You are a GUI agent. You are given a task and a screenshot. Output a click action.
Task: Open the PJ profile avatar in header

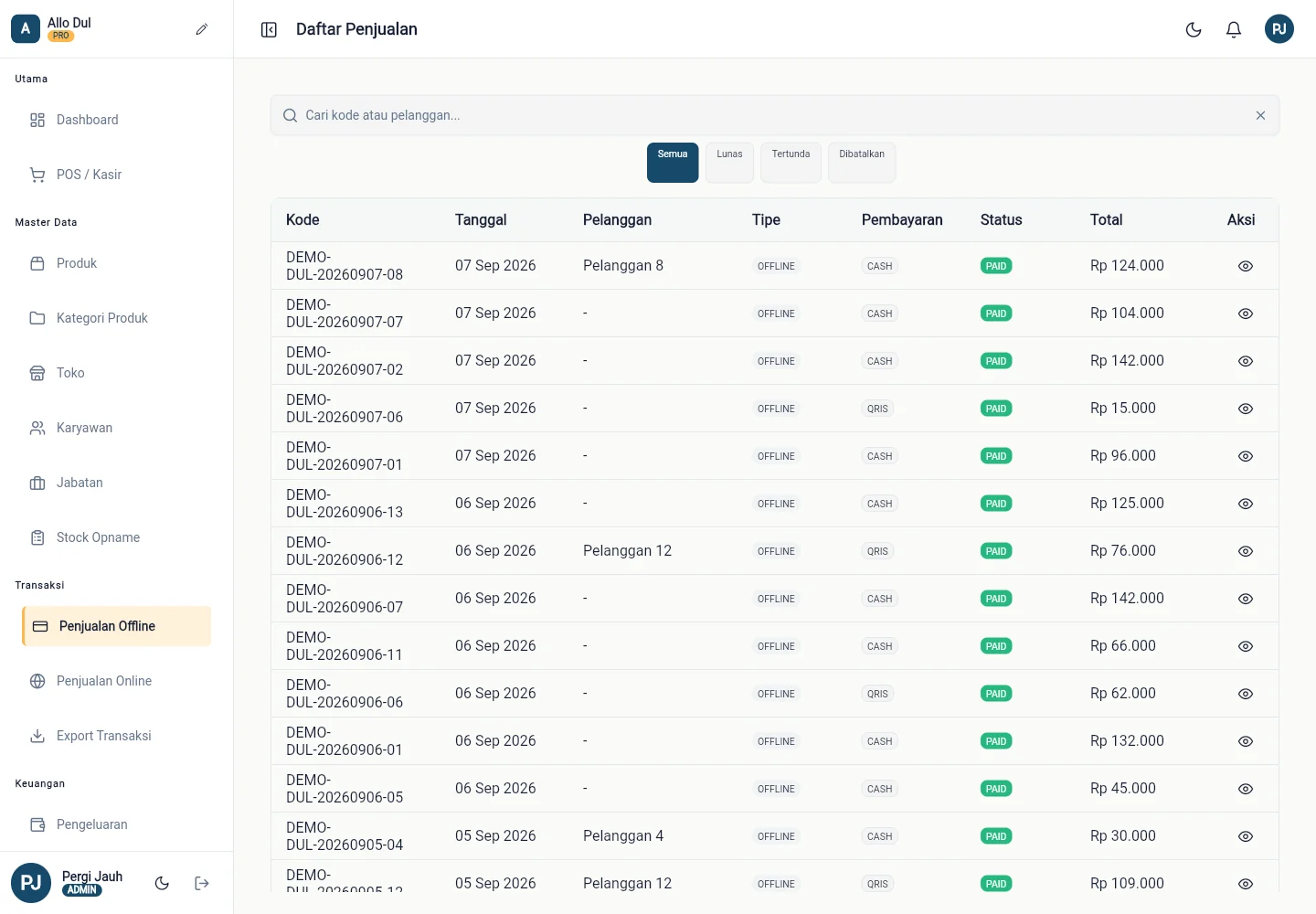click(x=1279, y=29)
